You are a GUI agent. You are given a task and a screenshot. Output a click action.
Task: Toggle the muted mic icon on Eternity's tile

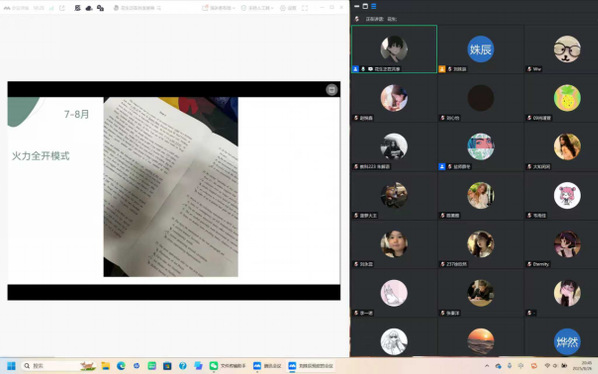[529, 264]
